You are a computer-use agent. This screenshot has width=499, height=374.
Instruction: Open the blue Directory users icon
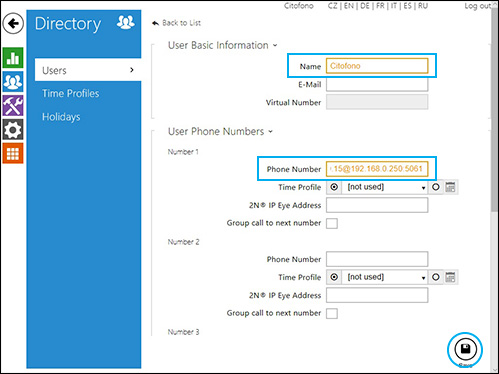[13, 81]
